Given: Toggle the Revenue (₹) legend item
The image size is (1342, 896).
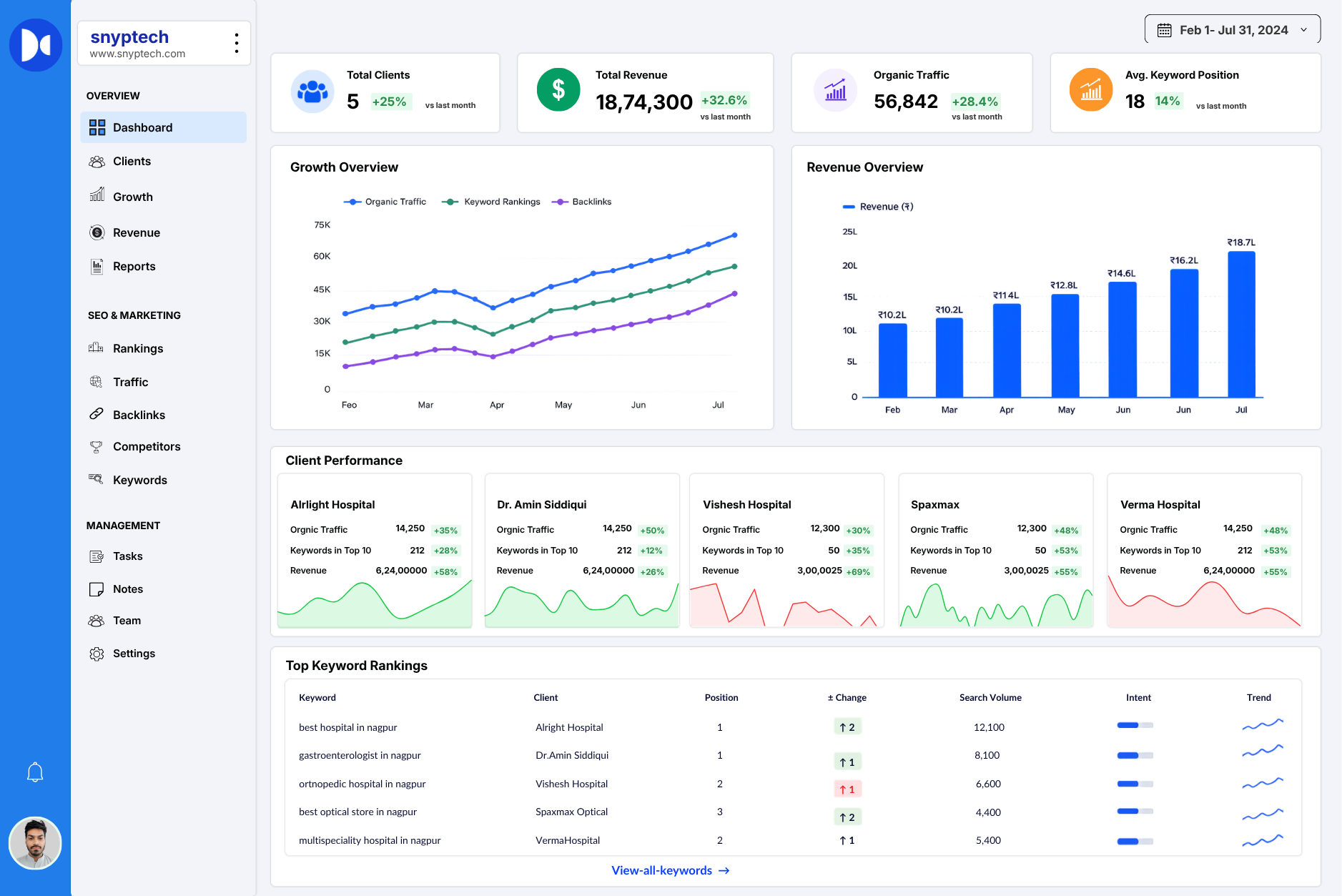Looking at the screenshot, I should pyautogui.click(x=878, y=207).
